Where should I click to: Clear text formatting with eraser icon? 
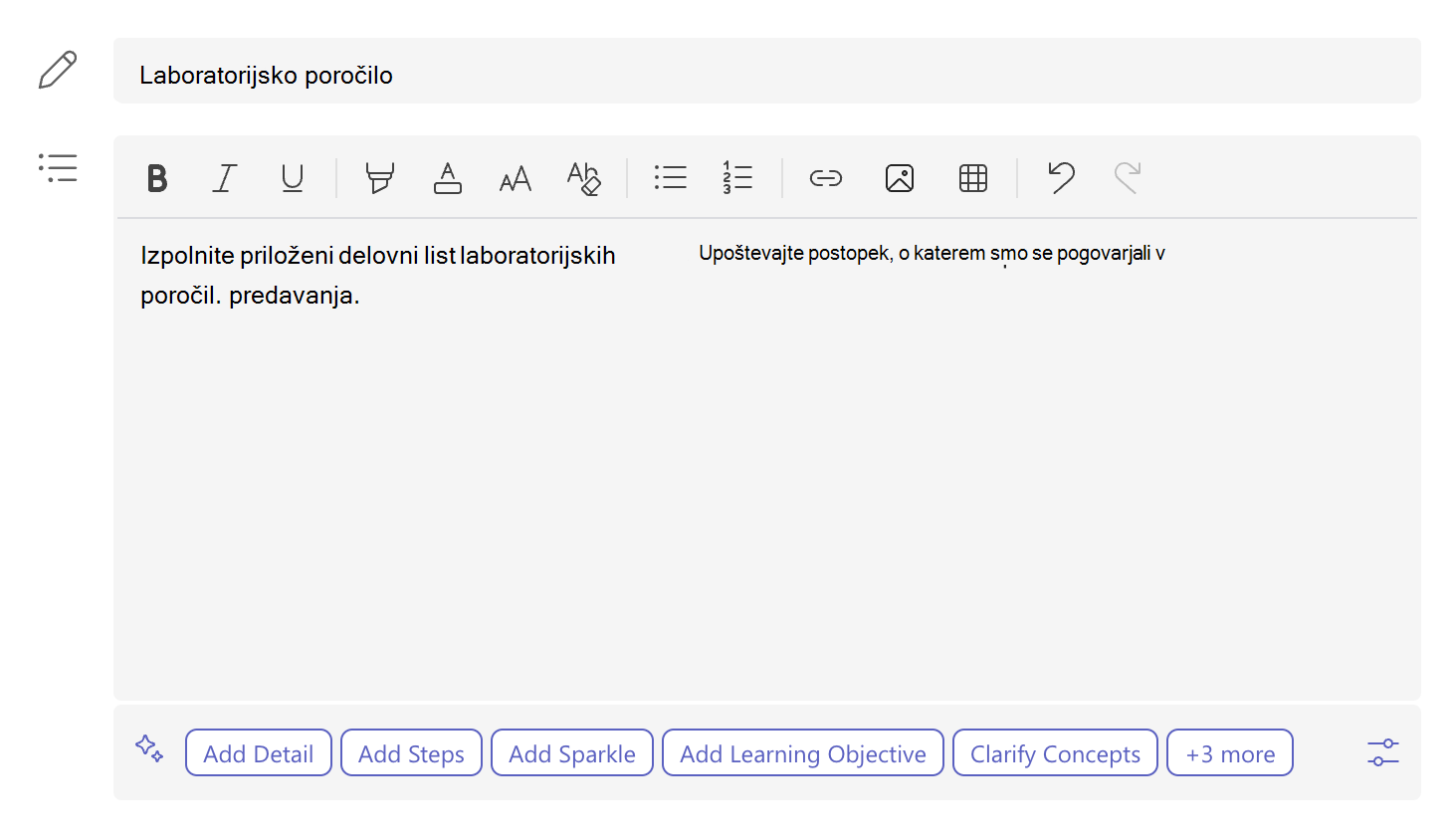(x=583, y=178)
